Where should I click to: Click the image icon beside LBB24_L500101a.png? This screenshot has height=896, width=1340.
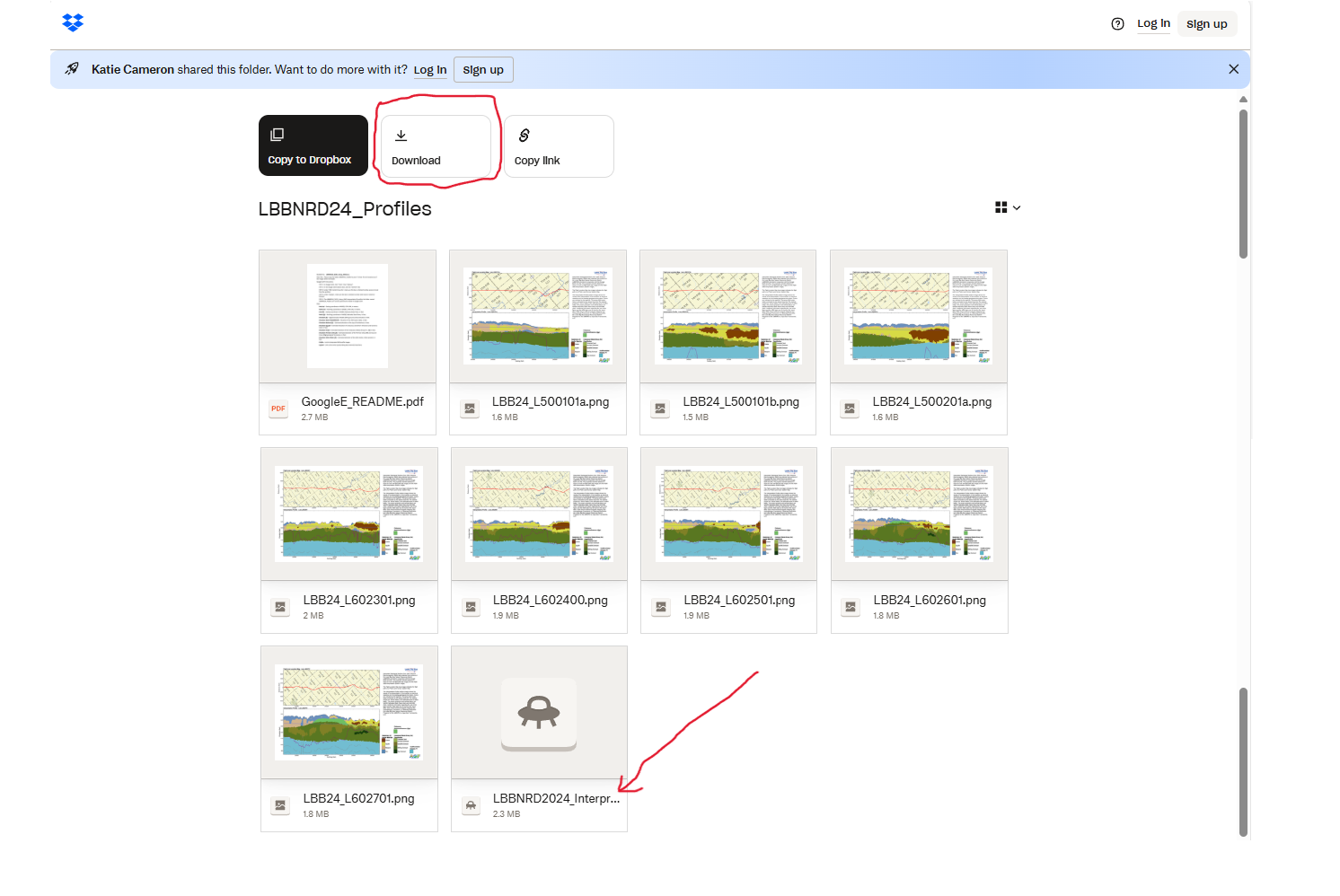(x=470, y=408)
